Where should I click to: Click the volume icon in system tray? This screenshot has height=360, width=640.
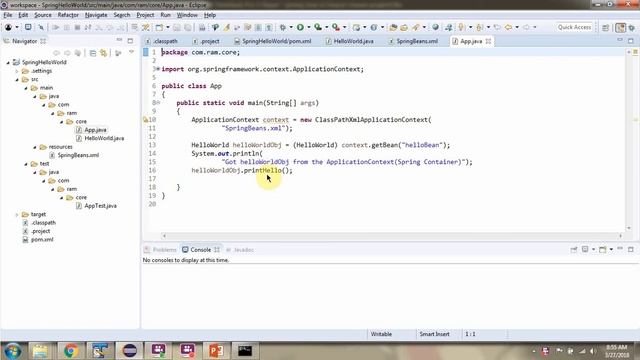point(593,351)
